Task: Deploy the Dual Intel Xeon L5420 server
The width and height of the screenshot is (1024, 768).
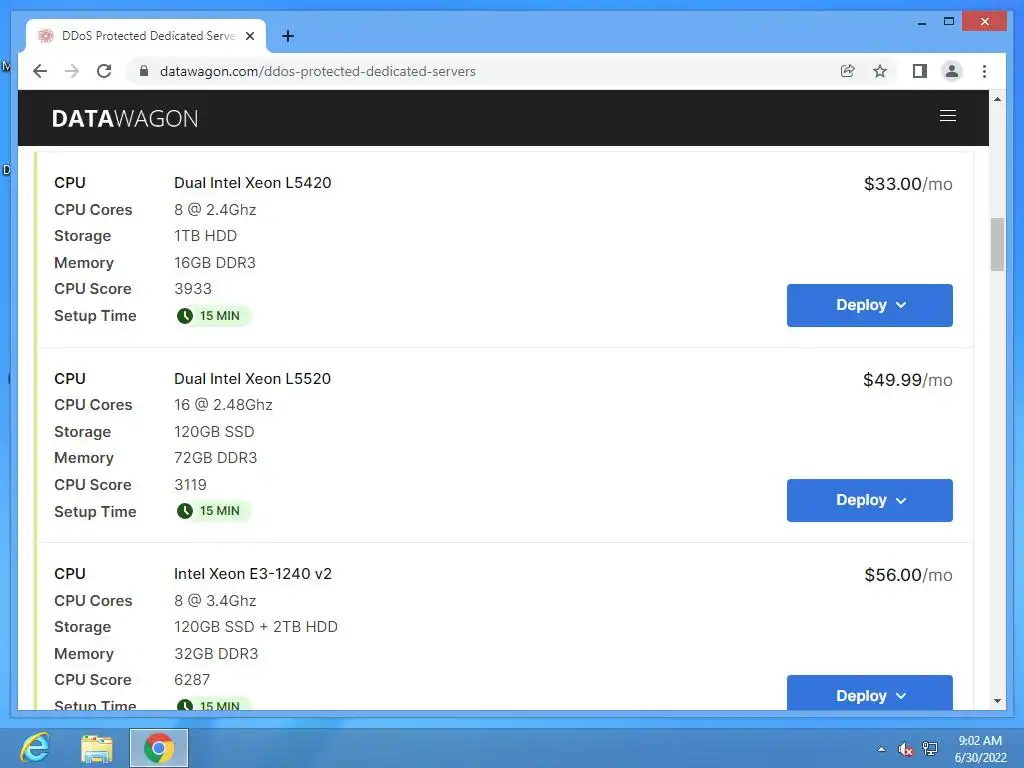Action: coord(869,305)
